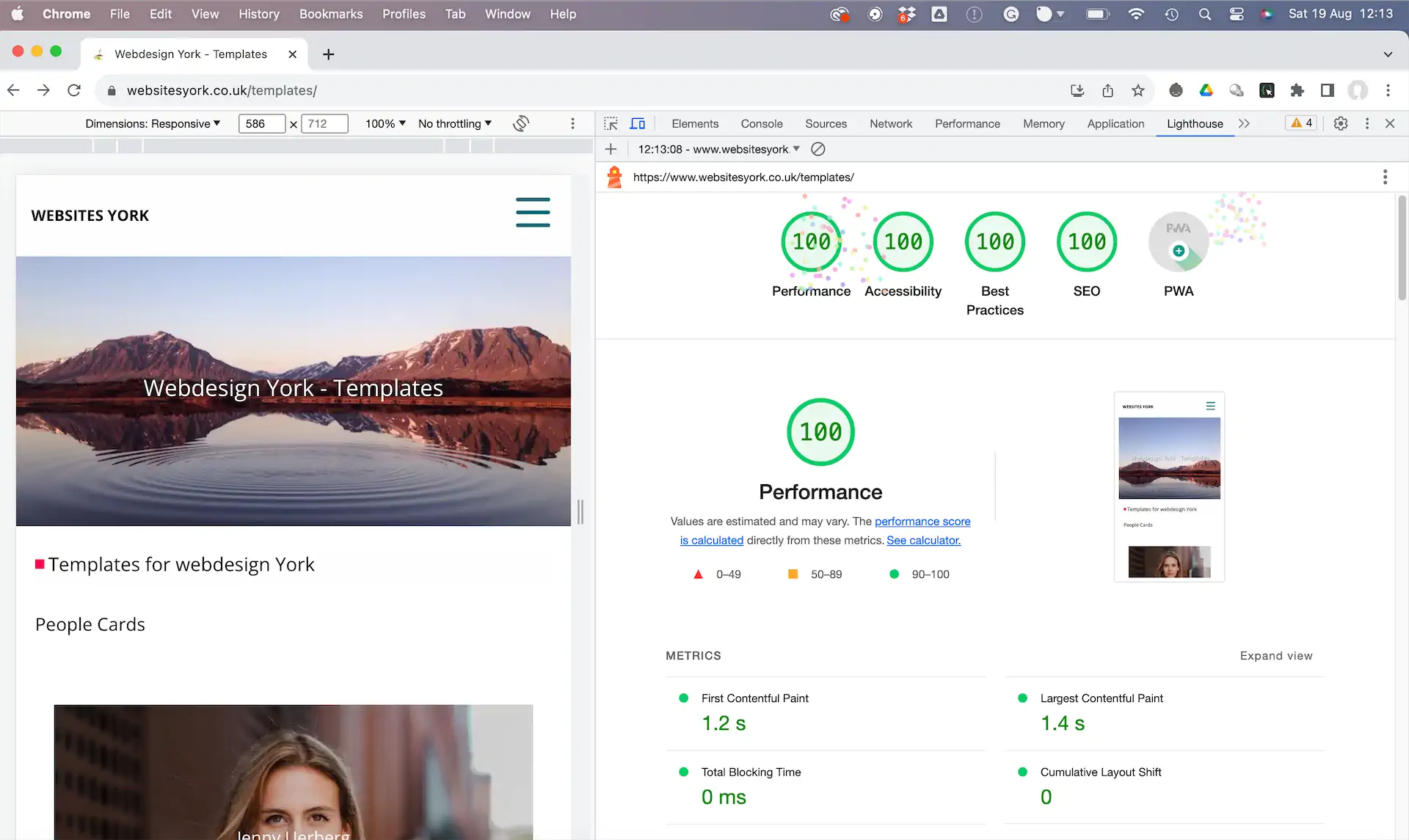Click the install app icon in address bar

(x=1077, y=90)
